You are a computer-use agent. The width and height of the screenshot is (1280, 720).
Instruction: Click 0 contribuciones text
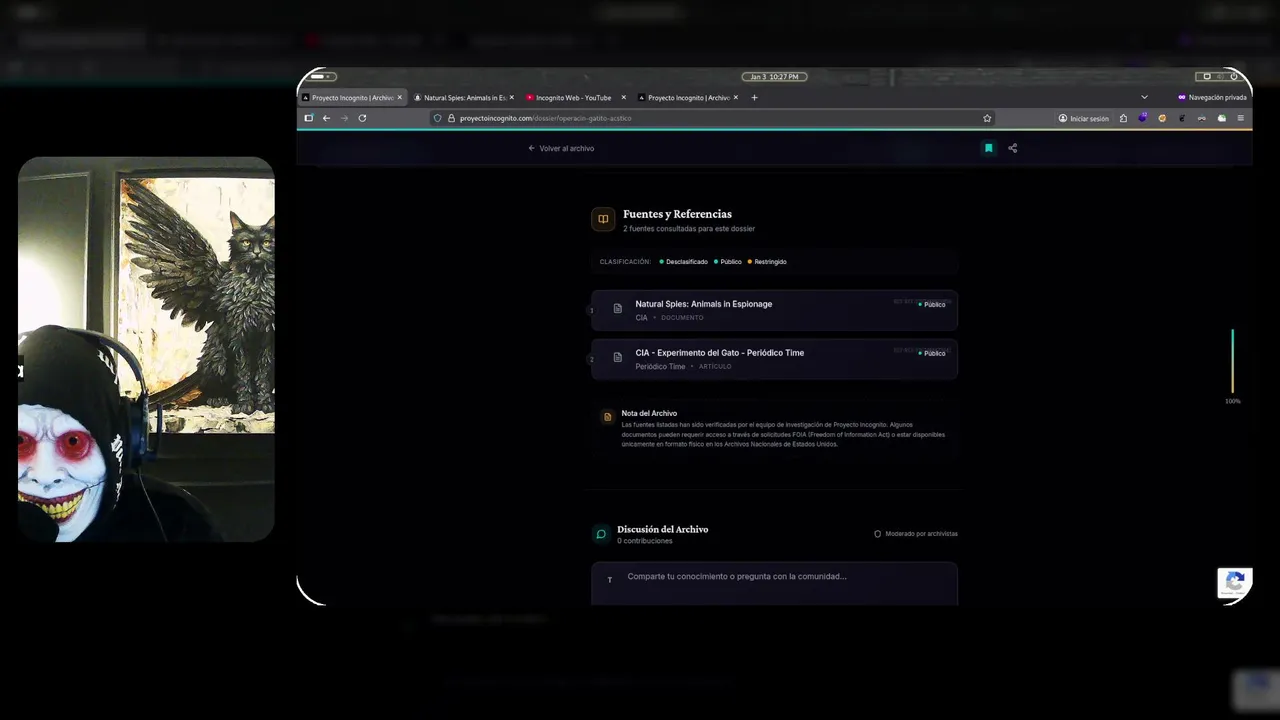645,541
